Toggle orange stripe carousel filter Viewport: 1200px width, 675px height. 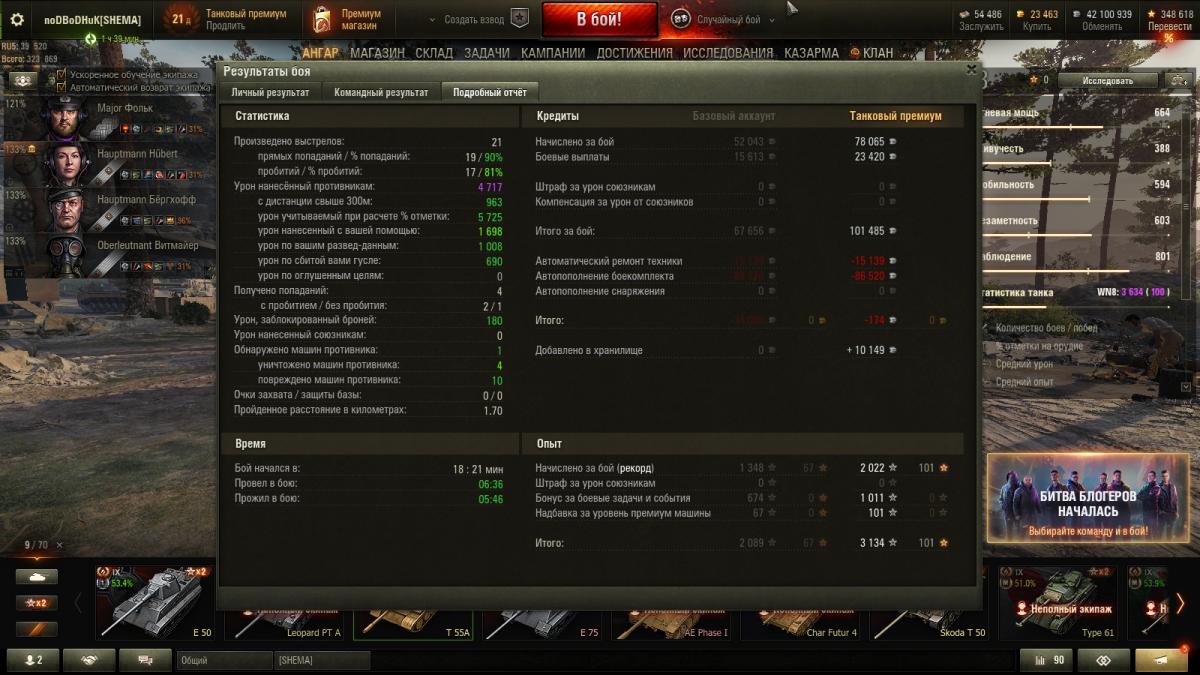click(x=36, y=629)
